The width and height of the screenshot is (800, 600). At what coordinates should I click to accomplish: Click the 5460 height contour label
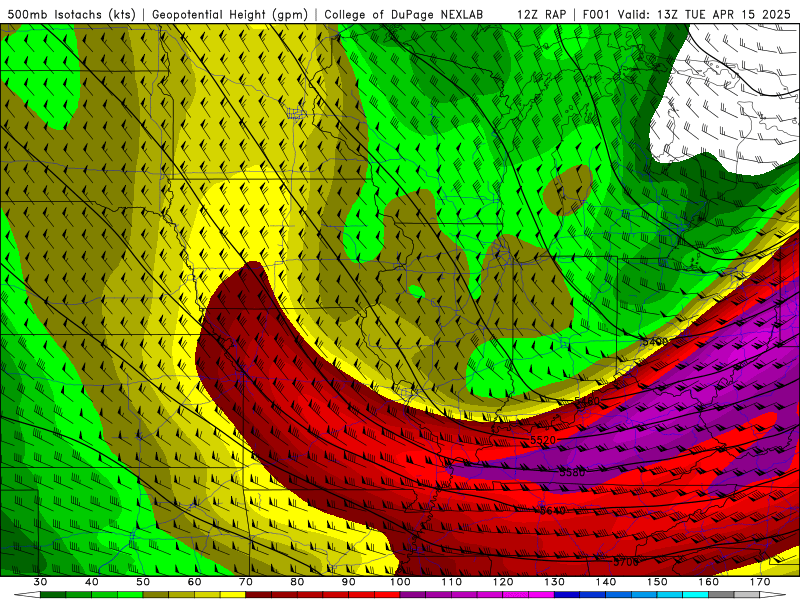pos(587,402)
